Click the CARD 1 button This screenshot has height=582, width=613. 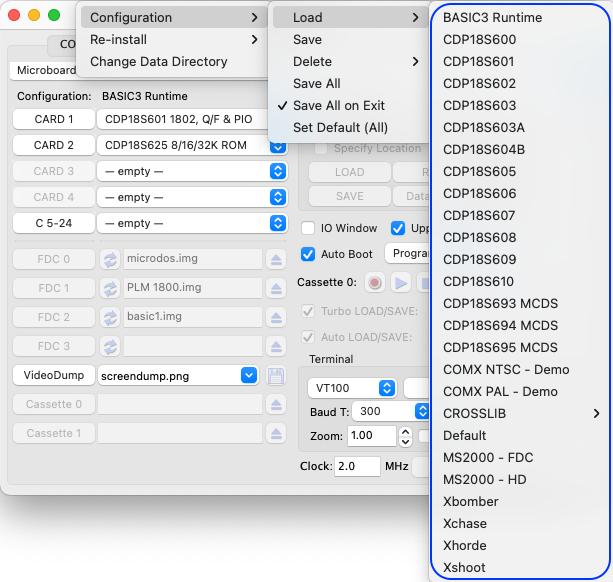coord(54,119)
